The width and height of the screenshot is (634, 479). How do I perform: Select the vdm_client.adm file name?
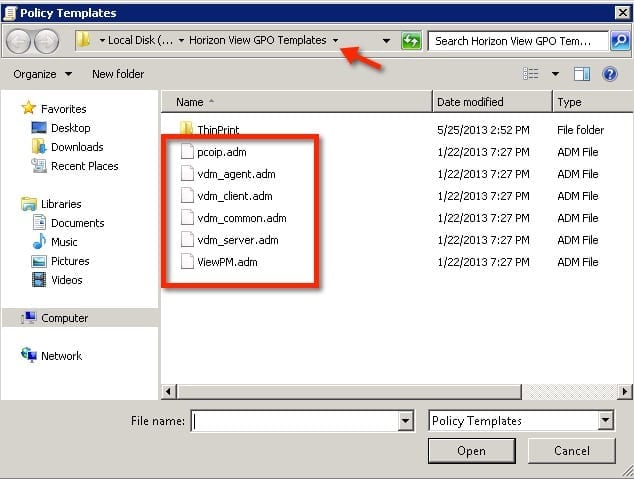point(235,196)
